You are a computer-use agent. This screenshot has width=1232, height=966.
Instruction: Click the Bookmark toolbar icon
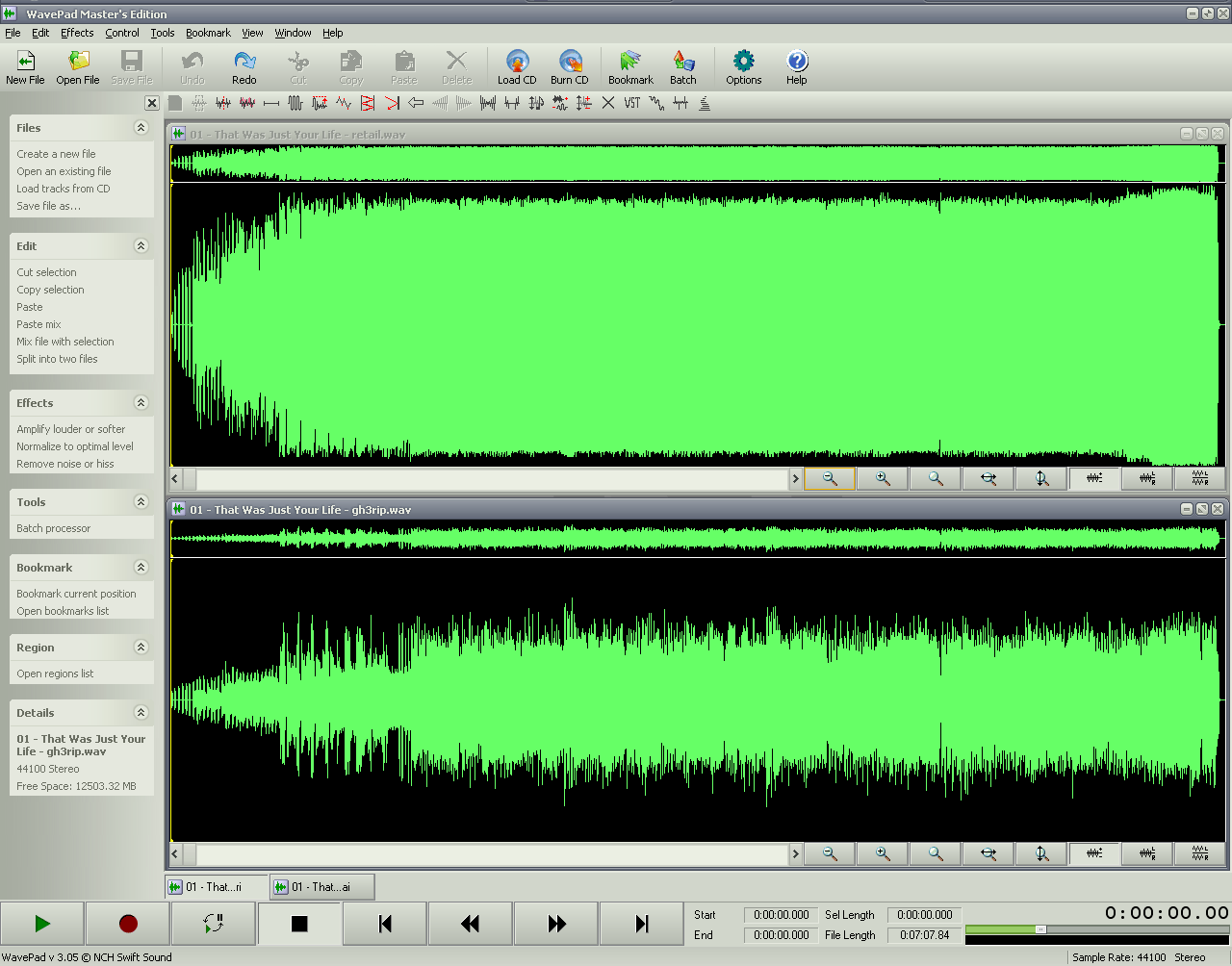click(630, 67)
